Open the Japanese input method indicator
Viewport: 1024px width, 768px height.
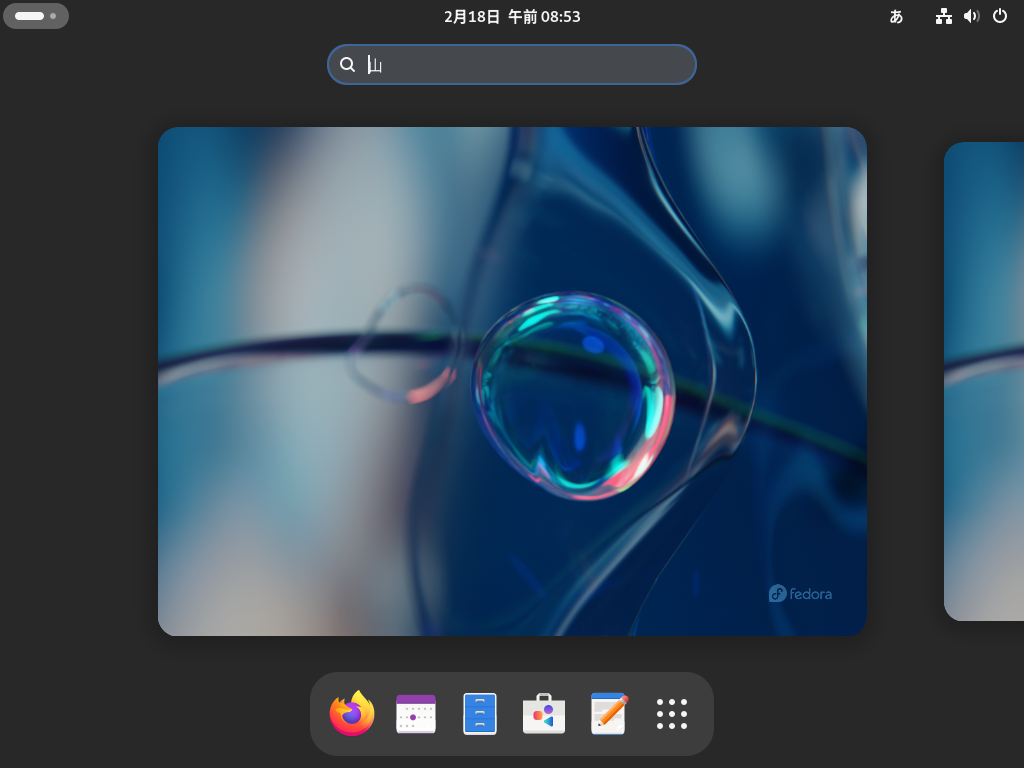[x=897, y=16]
